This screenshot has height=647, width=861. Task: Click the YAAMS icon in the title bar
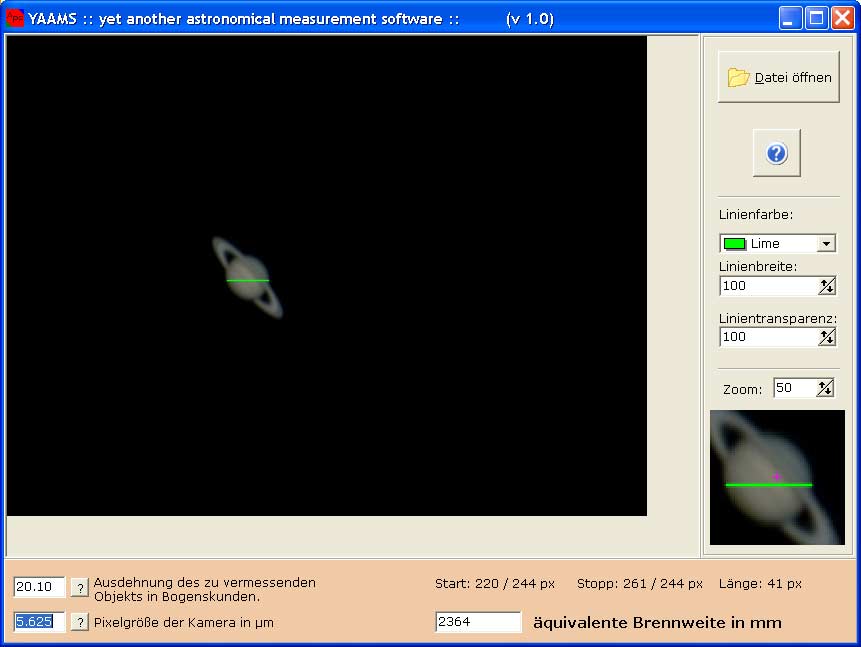coord(13,16)
